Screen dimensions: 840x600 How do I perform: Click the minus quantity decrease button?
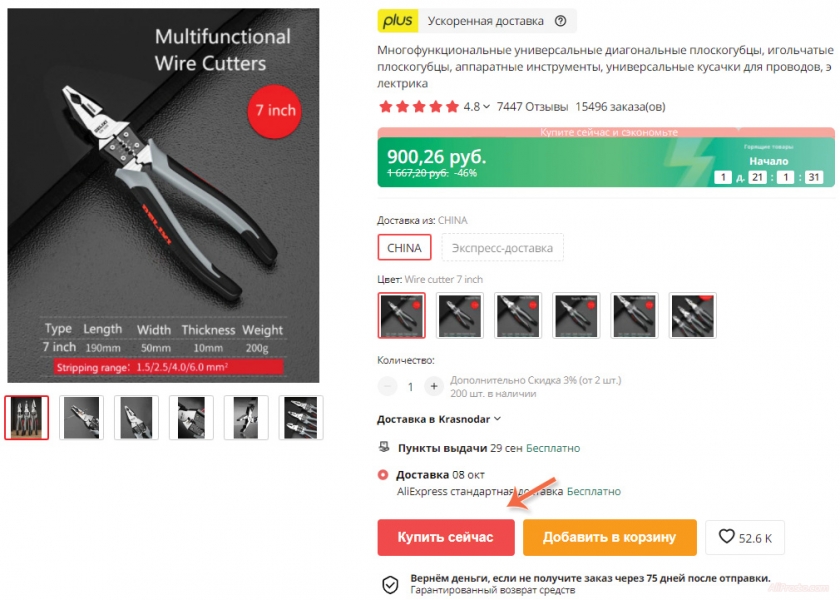tap(387, 386)
